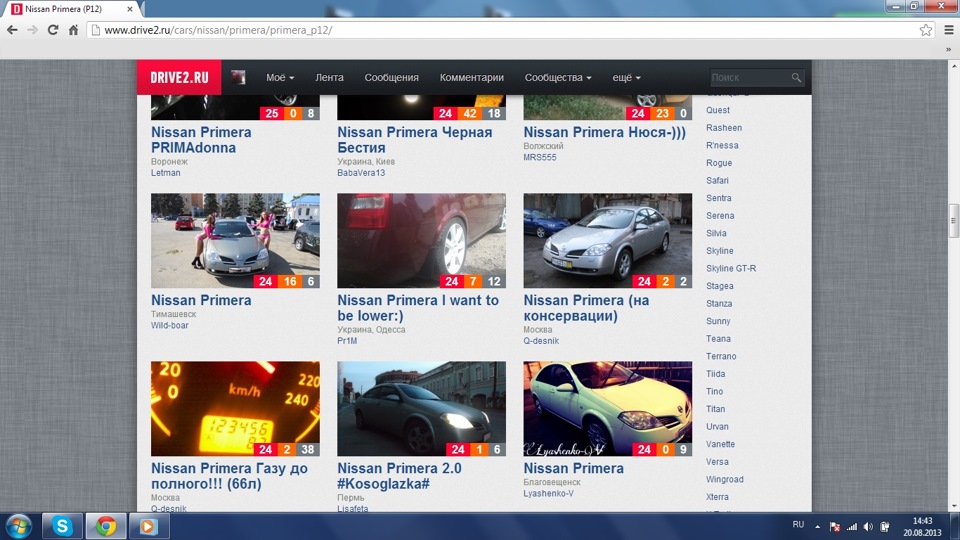Open Nissan Primera PRIMAdonna link
The width and height of the screenshot is (960, 540).
click(x=201, y=140)
